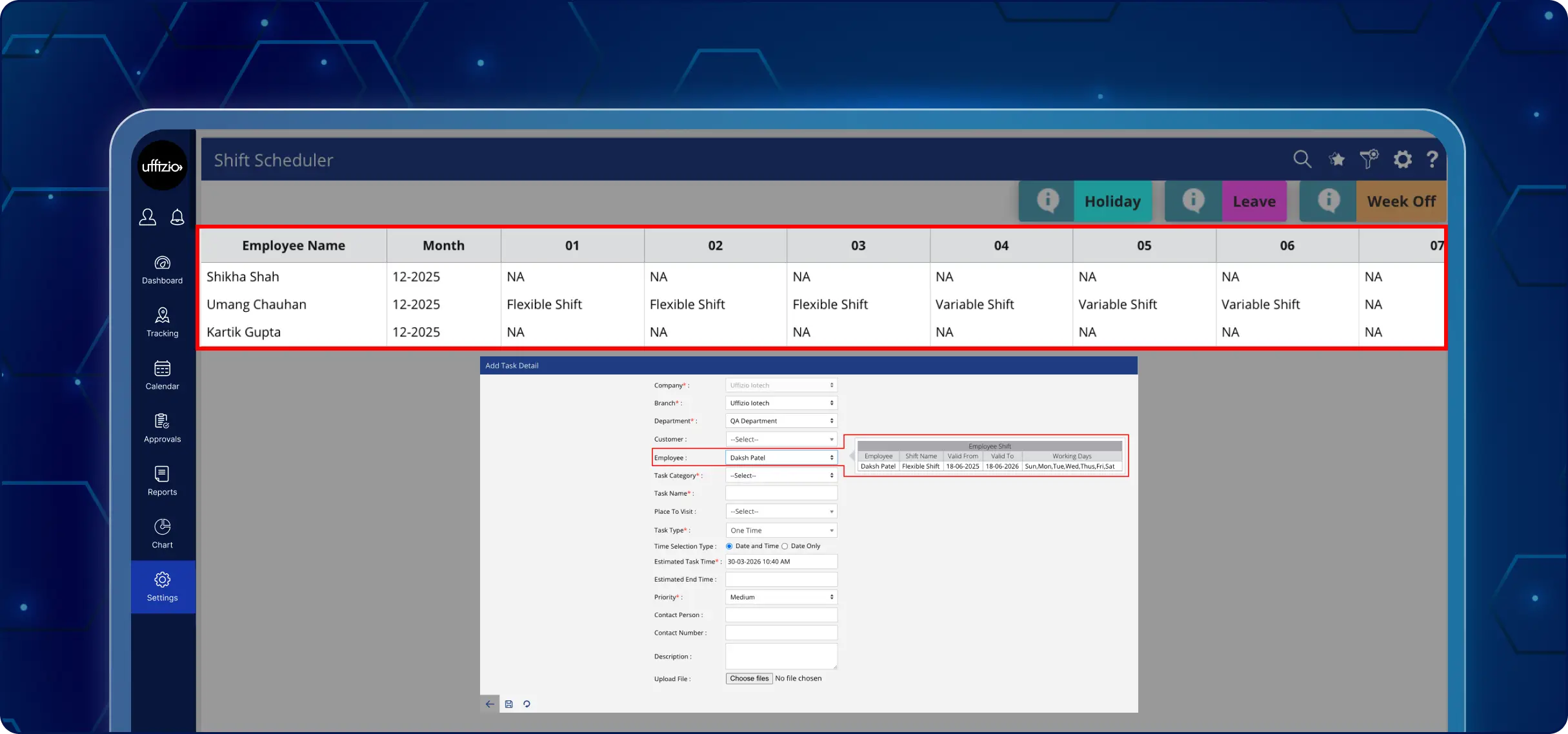Click the reset refresh icon in form
This screenshot has width=1568, height=734.
(527, 704)
